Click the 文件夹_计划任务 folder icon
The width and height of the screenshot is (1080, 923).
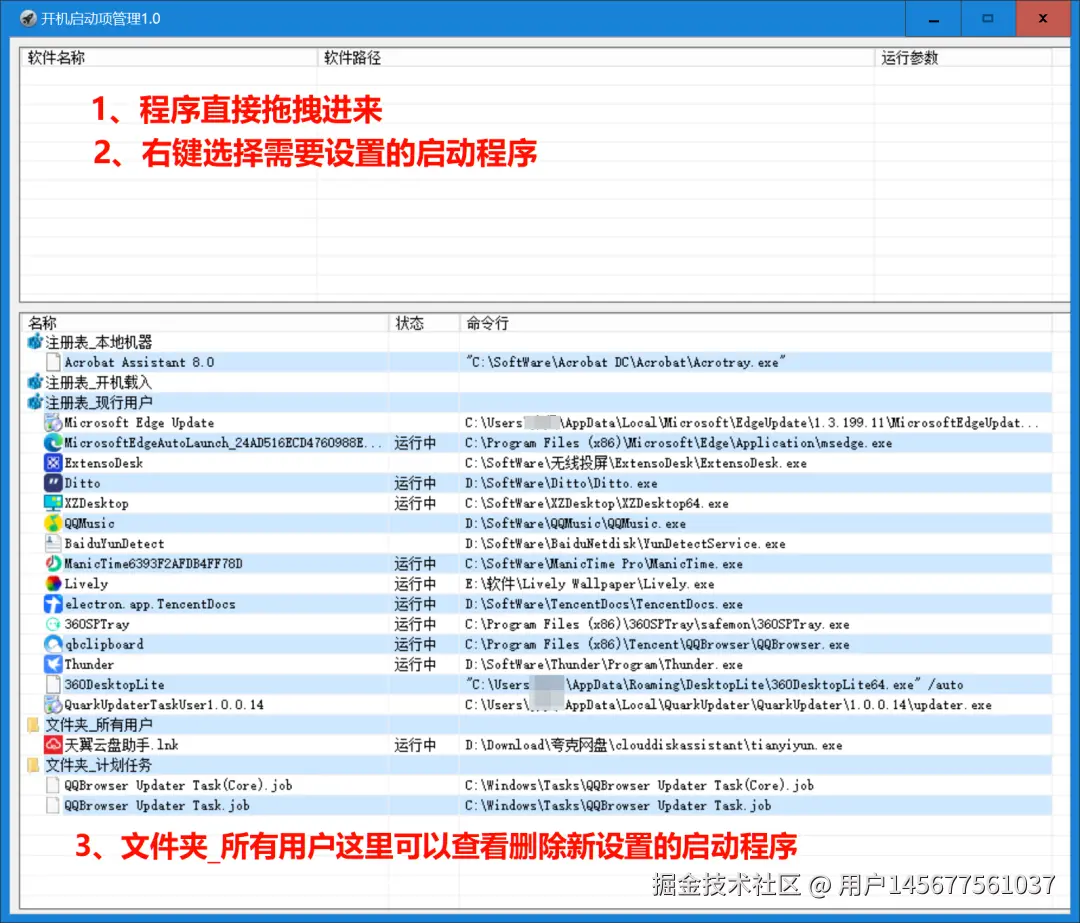[x=33, y=765]
